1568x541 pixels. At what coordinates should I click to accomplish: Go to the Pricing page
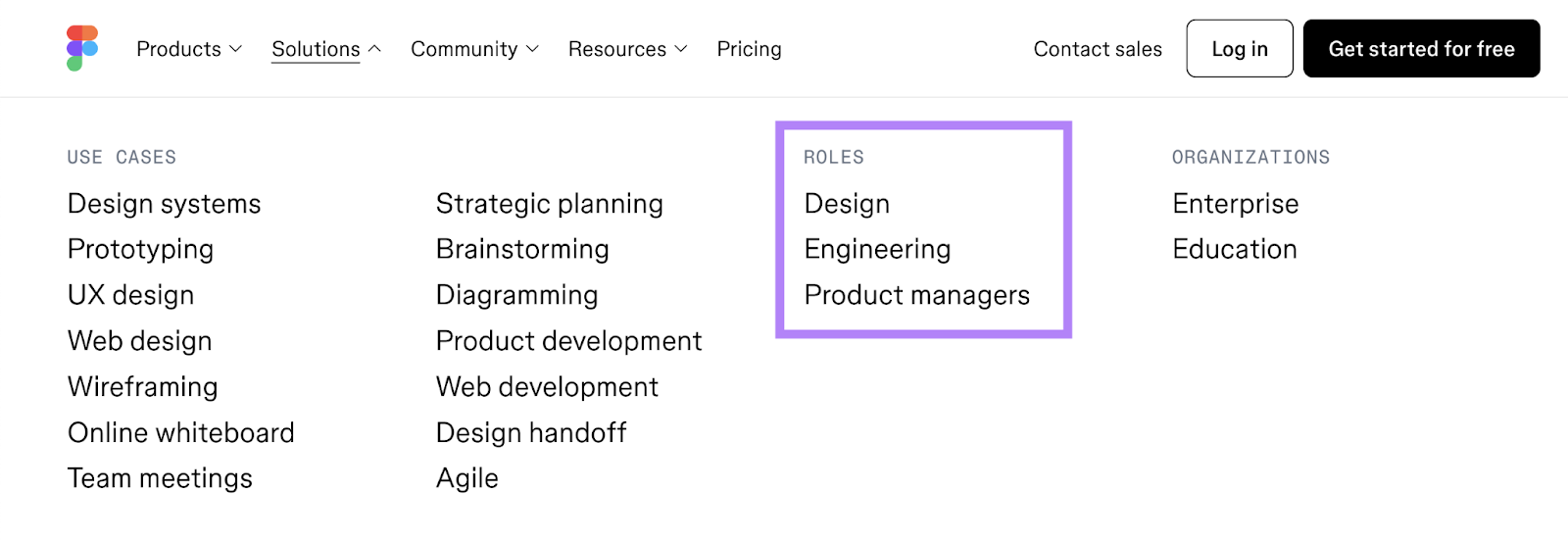pyautogui.click(x=749, y=49)
